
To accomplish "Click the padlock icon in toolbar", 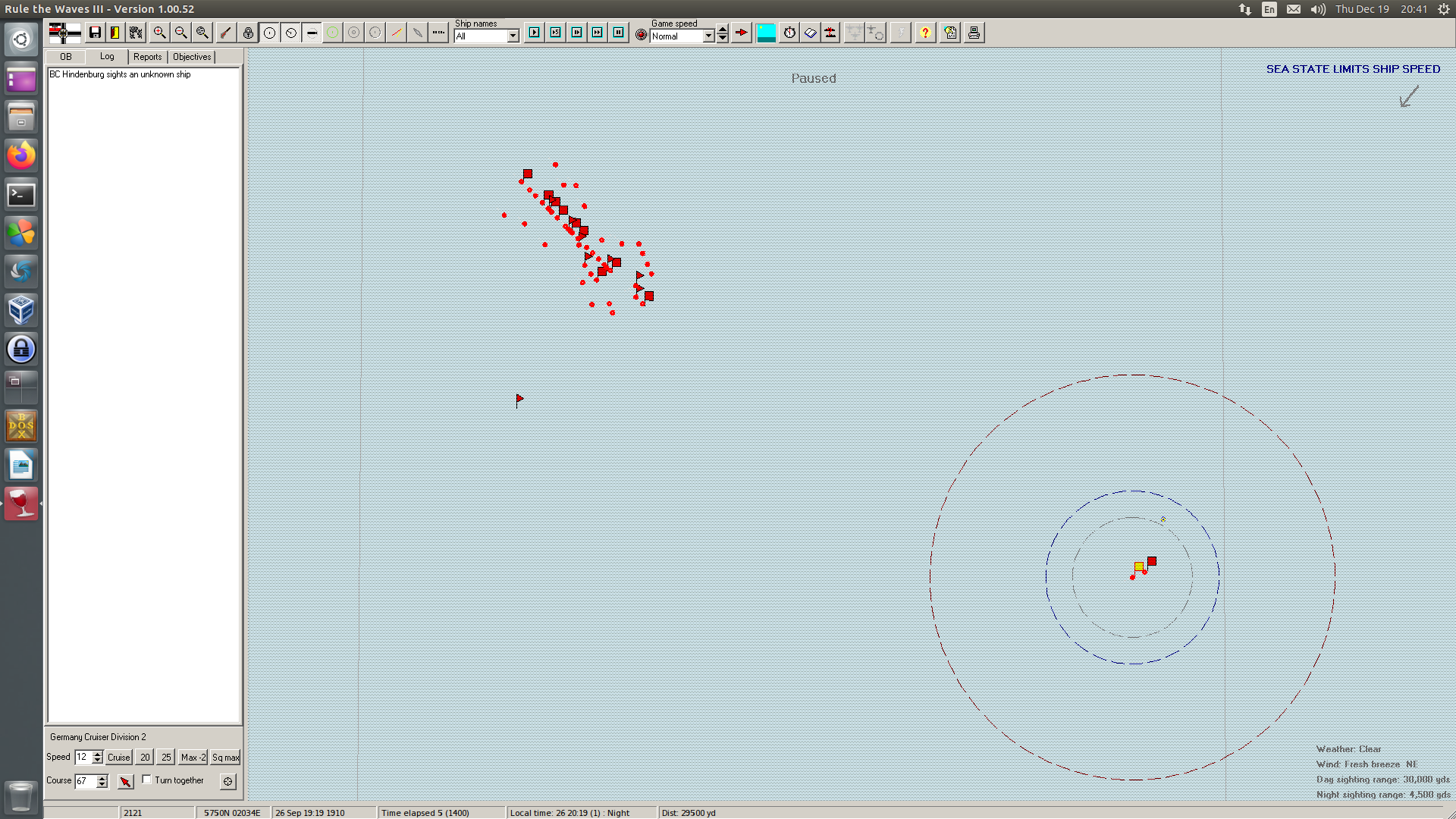I will point(248,33).
